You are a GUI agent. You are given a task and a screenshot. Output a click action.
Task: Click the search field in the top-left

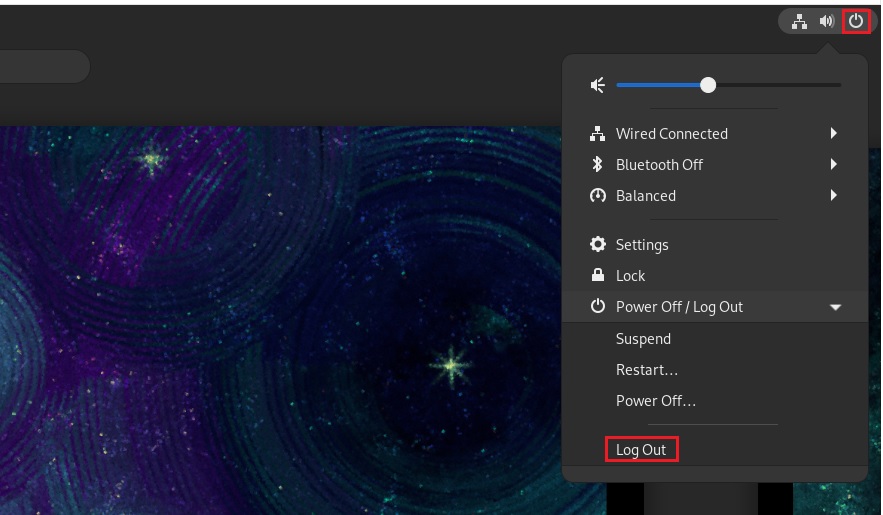coord(40,67)
